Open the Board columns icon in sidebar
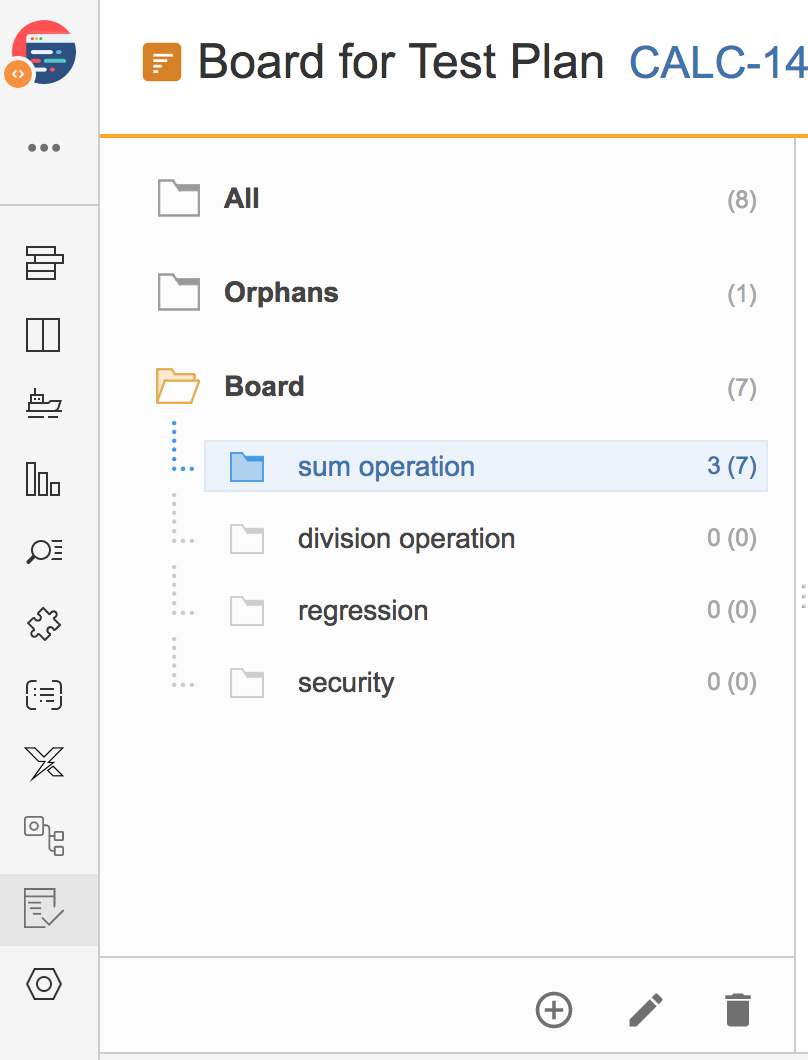Viewport: 808px width, 1060px height. click(x=43, y=335)
